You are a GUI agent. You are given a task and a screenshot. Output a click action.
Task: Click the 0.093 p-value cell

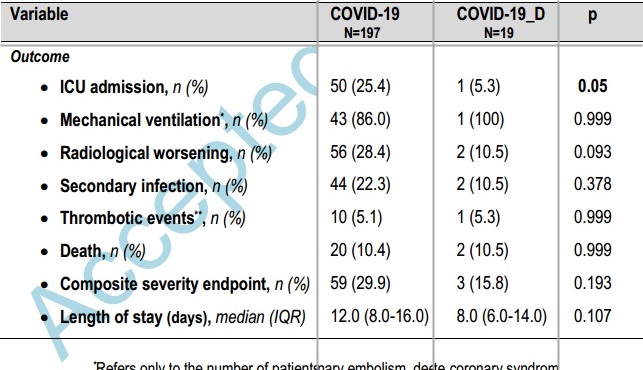593,152
